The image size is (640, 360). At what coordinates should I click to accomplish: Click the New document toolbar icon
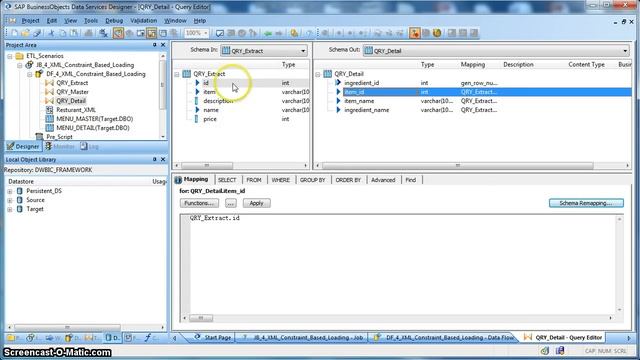pyautogui.click(x=15, y=33)
